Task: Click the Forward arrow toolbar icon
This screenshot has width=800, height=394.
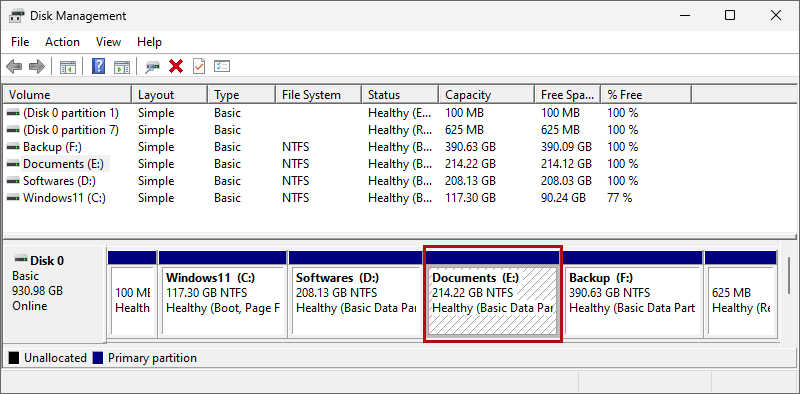Action: click(x=37, y=66)
